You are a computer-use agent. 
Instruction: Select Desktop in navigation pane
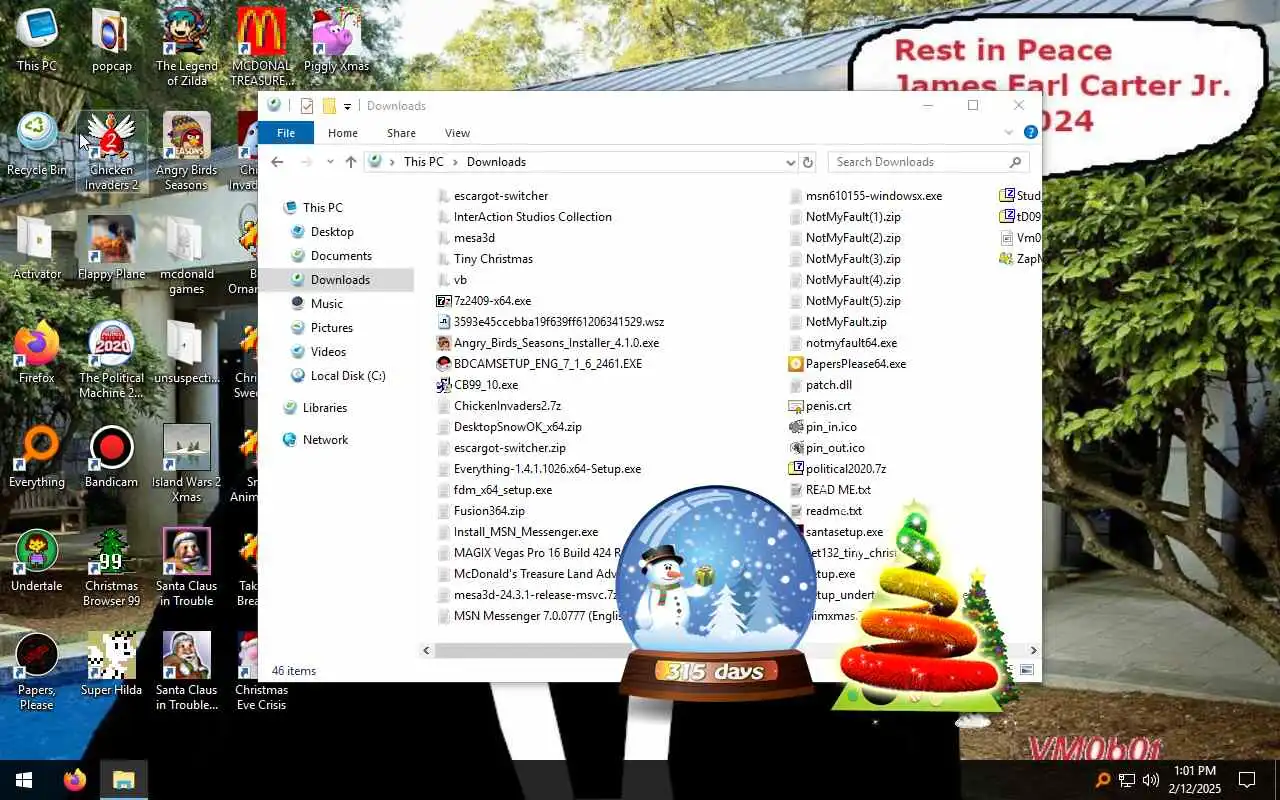pyautogui.click(x=332, y=232)
